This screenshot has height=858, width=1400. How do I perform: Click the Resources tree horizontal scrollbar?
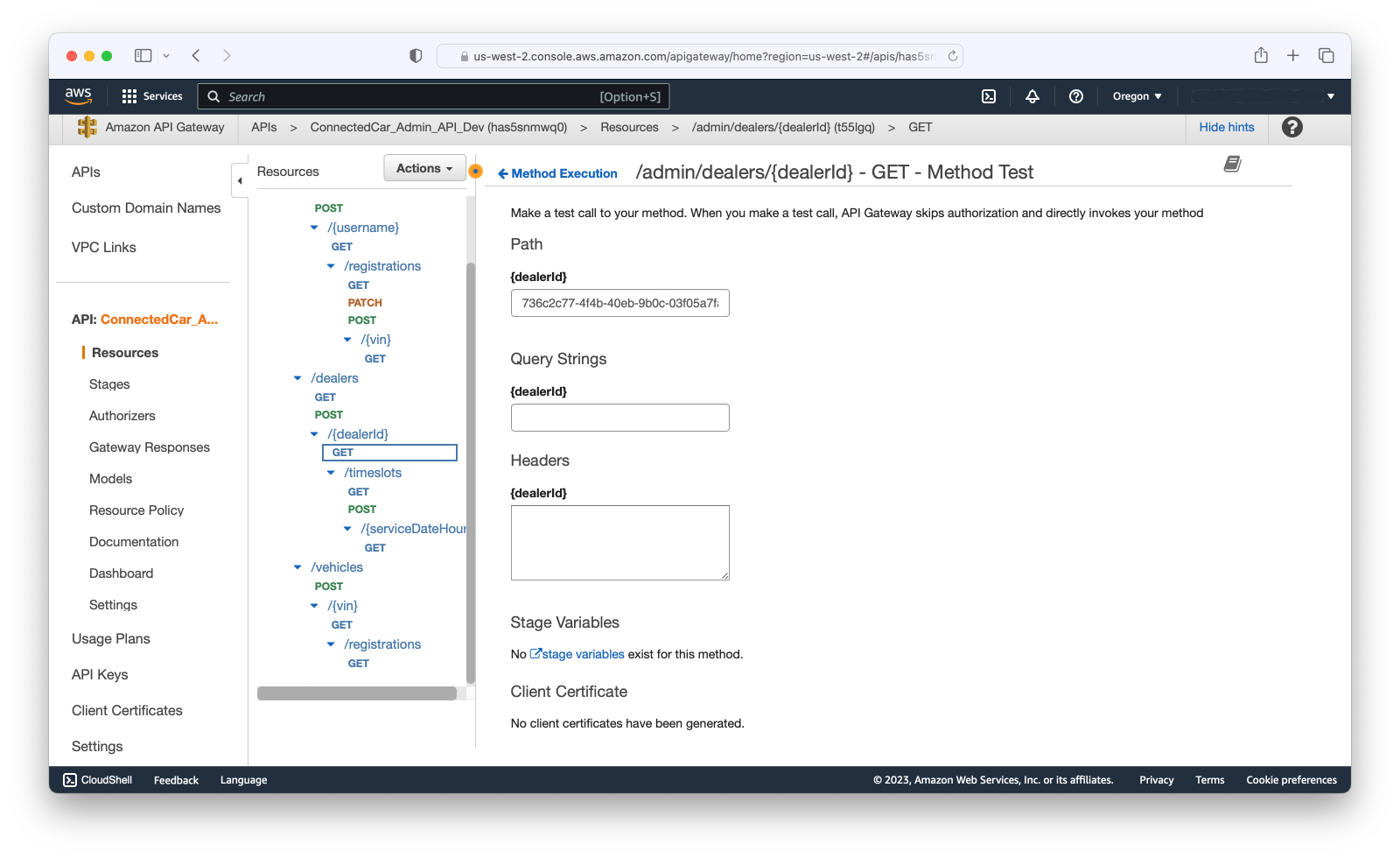coord(356,693)
